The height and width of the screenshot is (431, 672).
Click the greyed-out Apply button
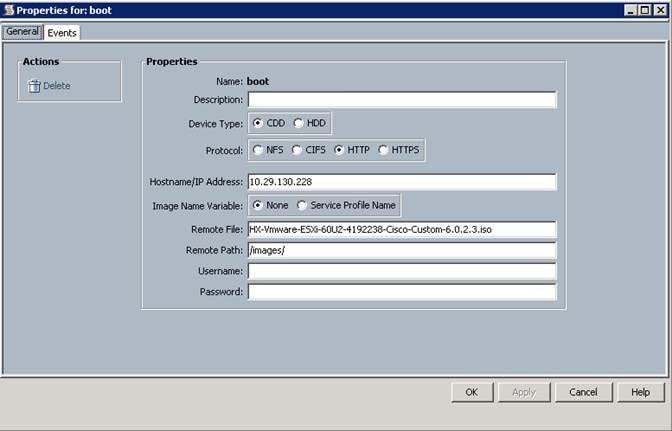click(524, 392)
